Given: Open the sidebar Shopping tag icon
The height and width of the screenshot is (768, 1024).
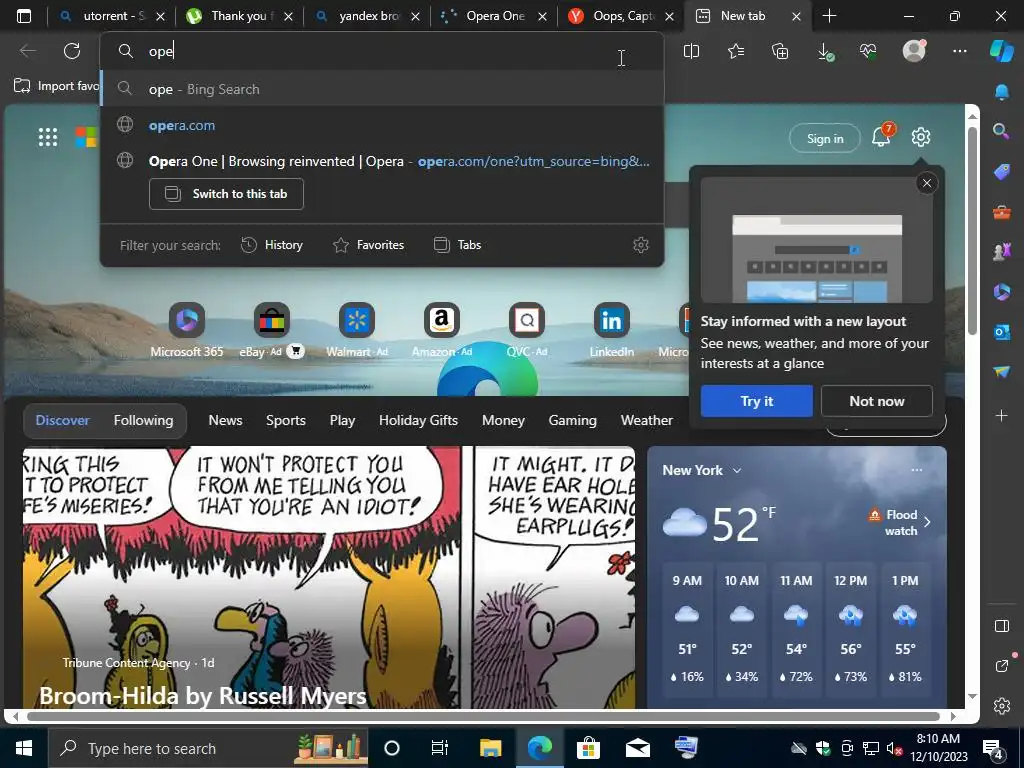Looking at the screenshot, I should pyautogui.click(x=1002, y=172).
